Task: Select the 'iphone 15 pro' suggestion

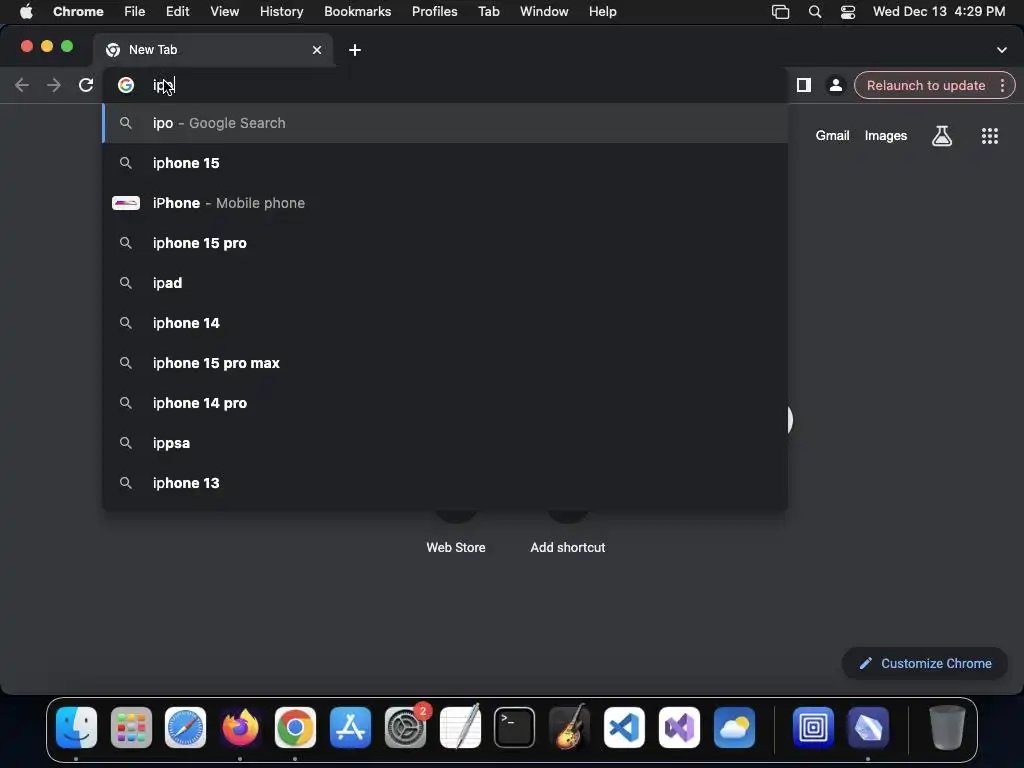Action: point(445,243)
